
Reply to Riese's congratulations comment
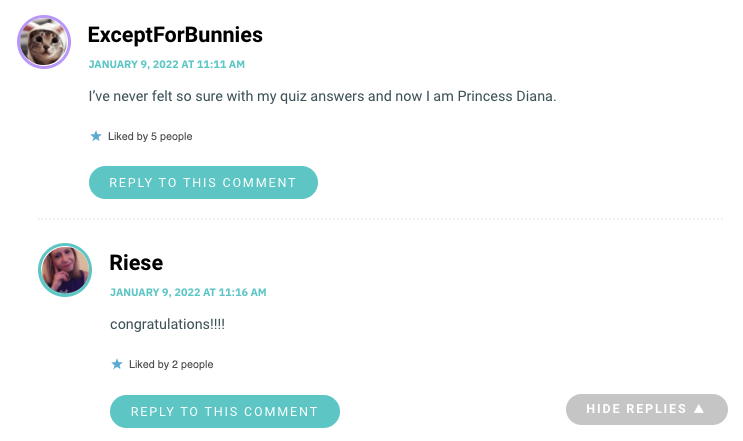click(x=225, y=412)
